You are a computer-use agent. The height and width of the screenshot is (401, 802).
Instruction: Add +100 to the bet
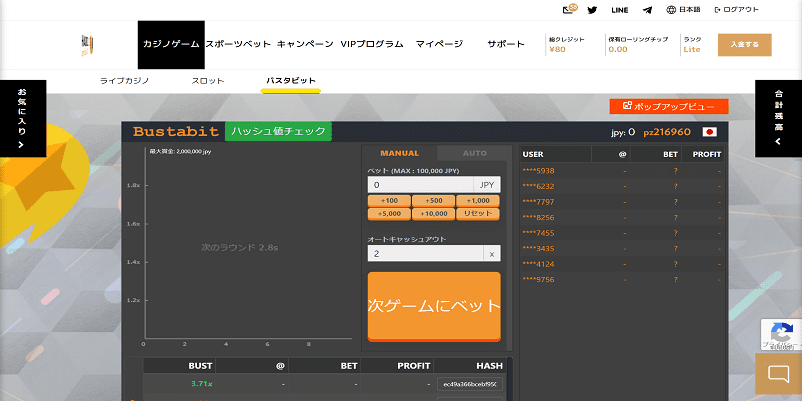(389, 201)
